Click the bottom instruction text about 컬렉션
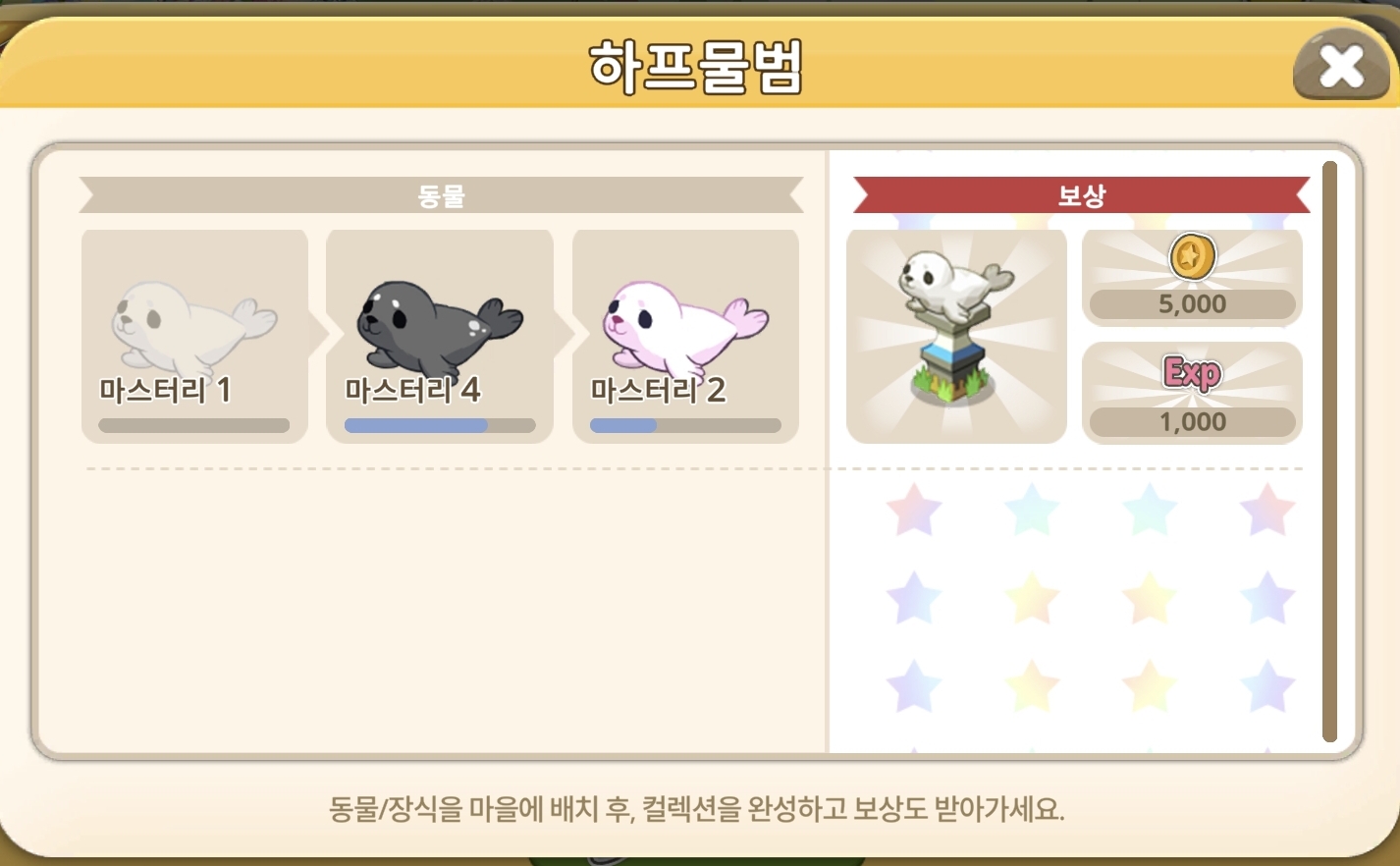The height and width of the screenshot is (866, 1400). [696, 809]
